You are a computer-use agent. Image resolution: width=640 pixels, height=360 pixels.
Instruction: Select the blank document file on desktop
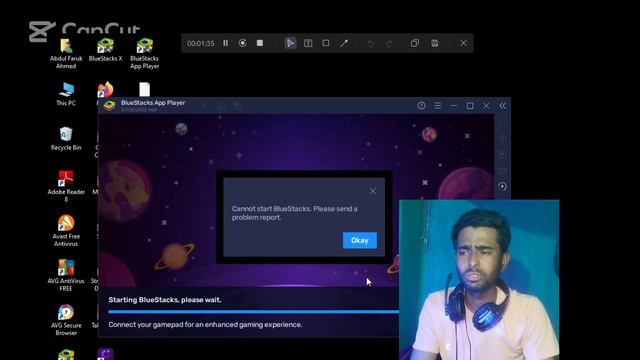(144, 89)
